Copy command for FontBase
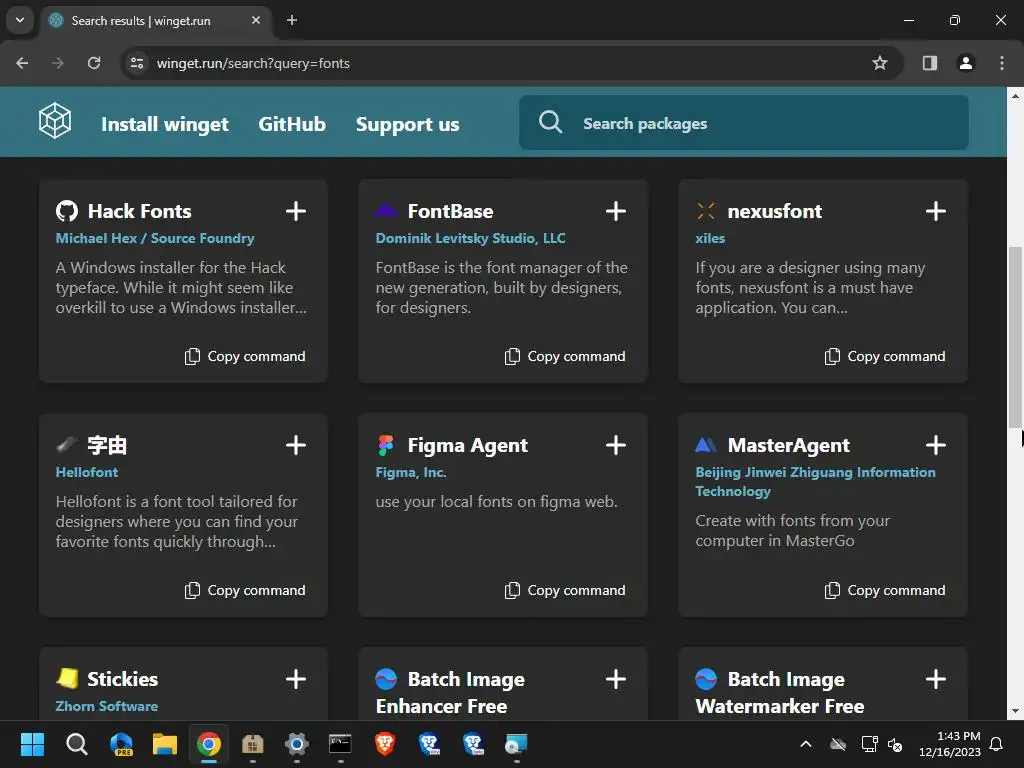 pos(565,356)
